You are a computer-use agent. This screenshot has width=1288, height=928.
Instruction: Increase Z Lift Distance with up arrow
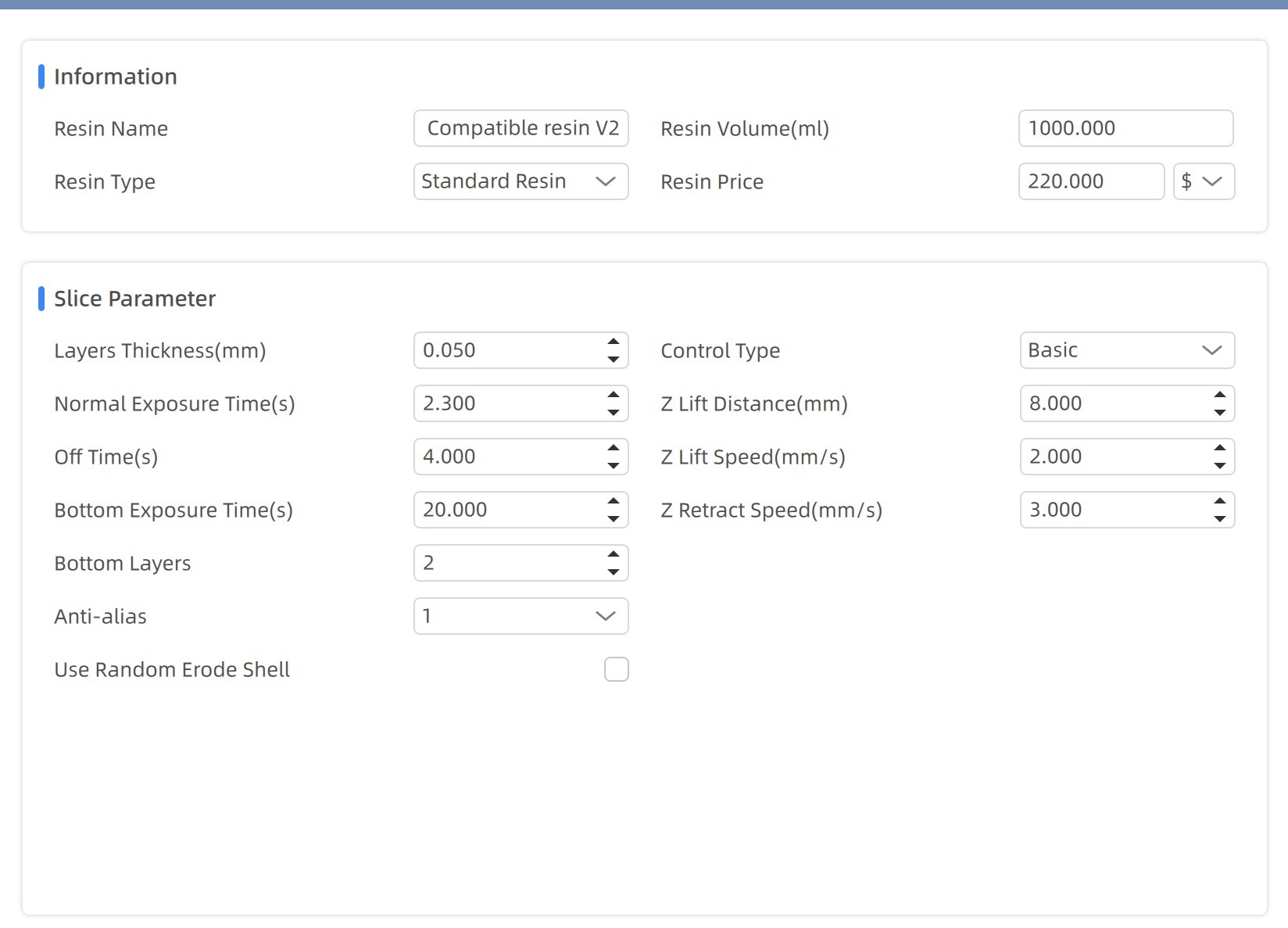pyautogui.click(x=1220, y=395)
